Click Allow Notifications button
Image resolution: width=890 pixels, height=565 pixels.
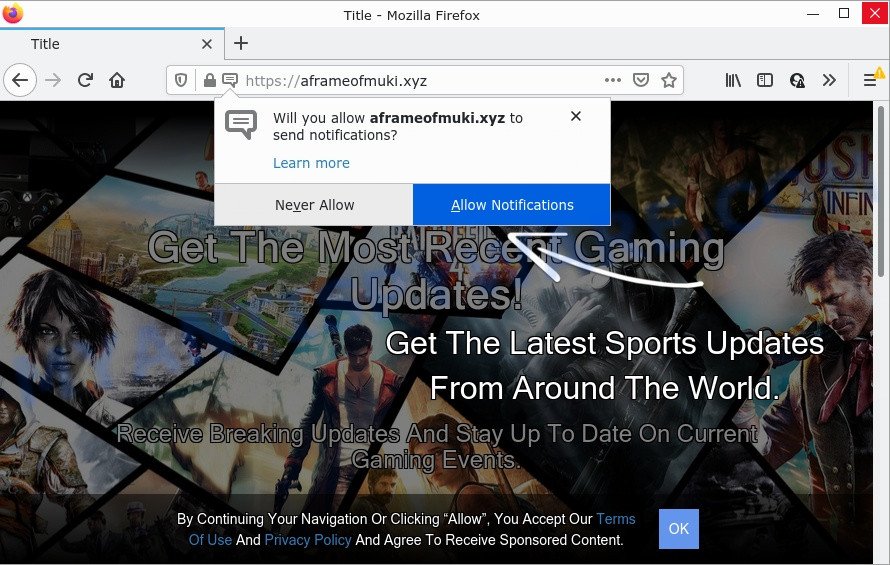(x=511, y=205)
